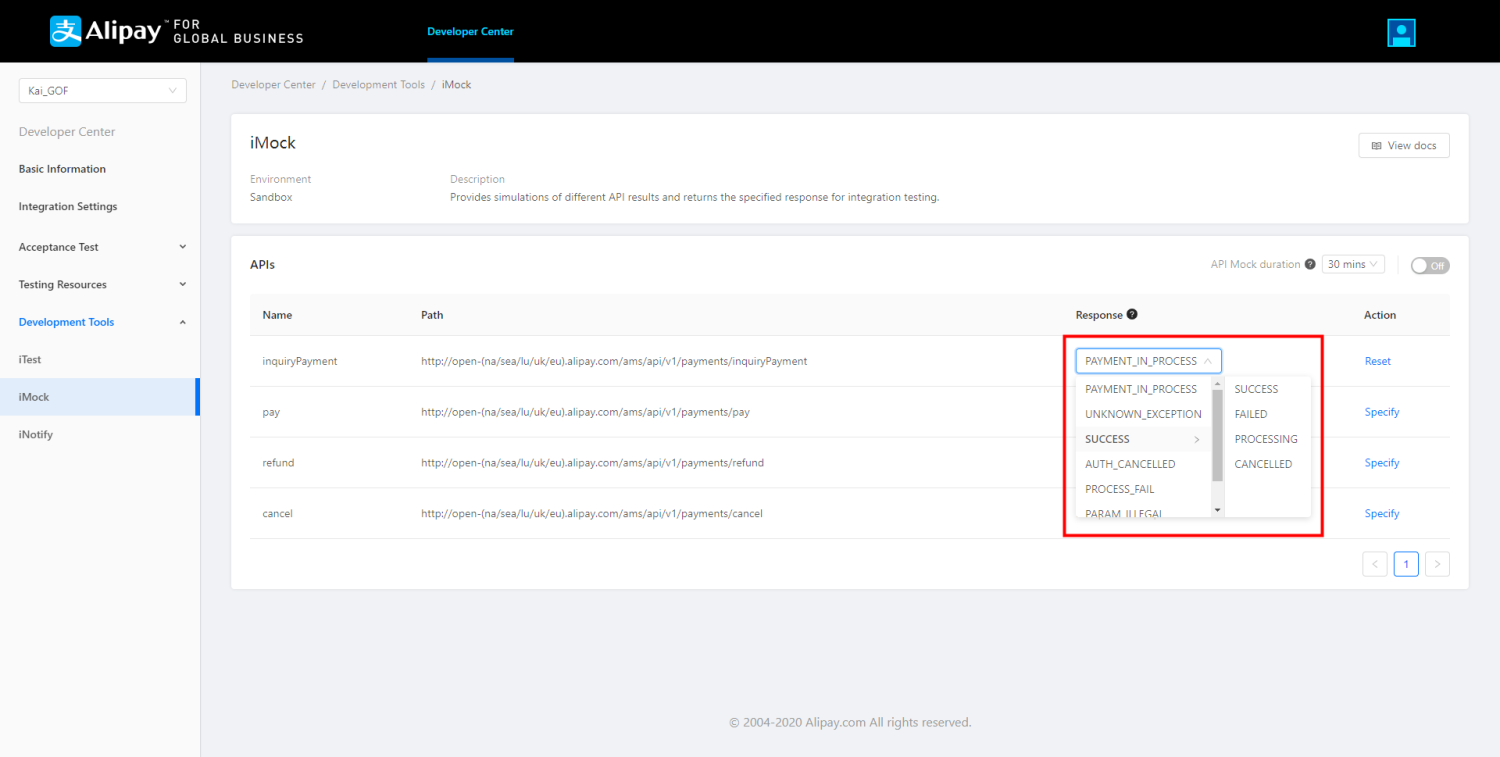The height and width of the screenshot is (757, 1500).
Task: Expand the Testing Resources menu
Action: pyautogui.click(x=182, y=285)
